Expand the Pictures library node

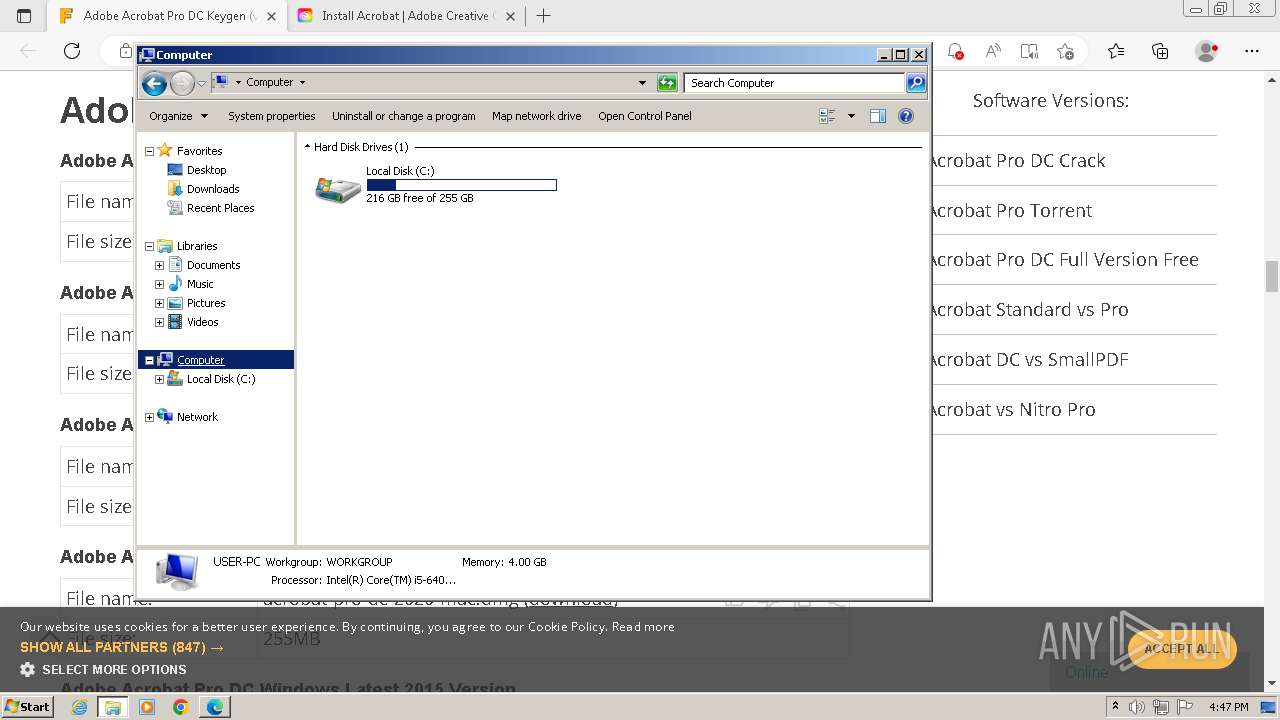159,303
